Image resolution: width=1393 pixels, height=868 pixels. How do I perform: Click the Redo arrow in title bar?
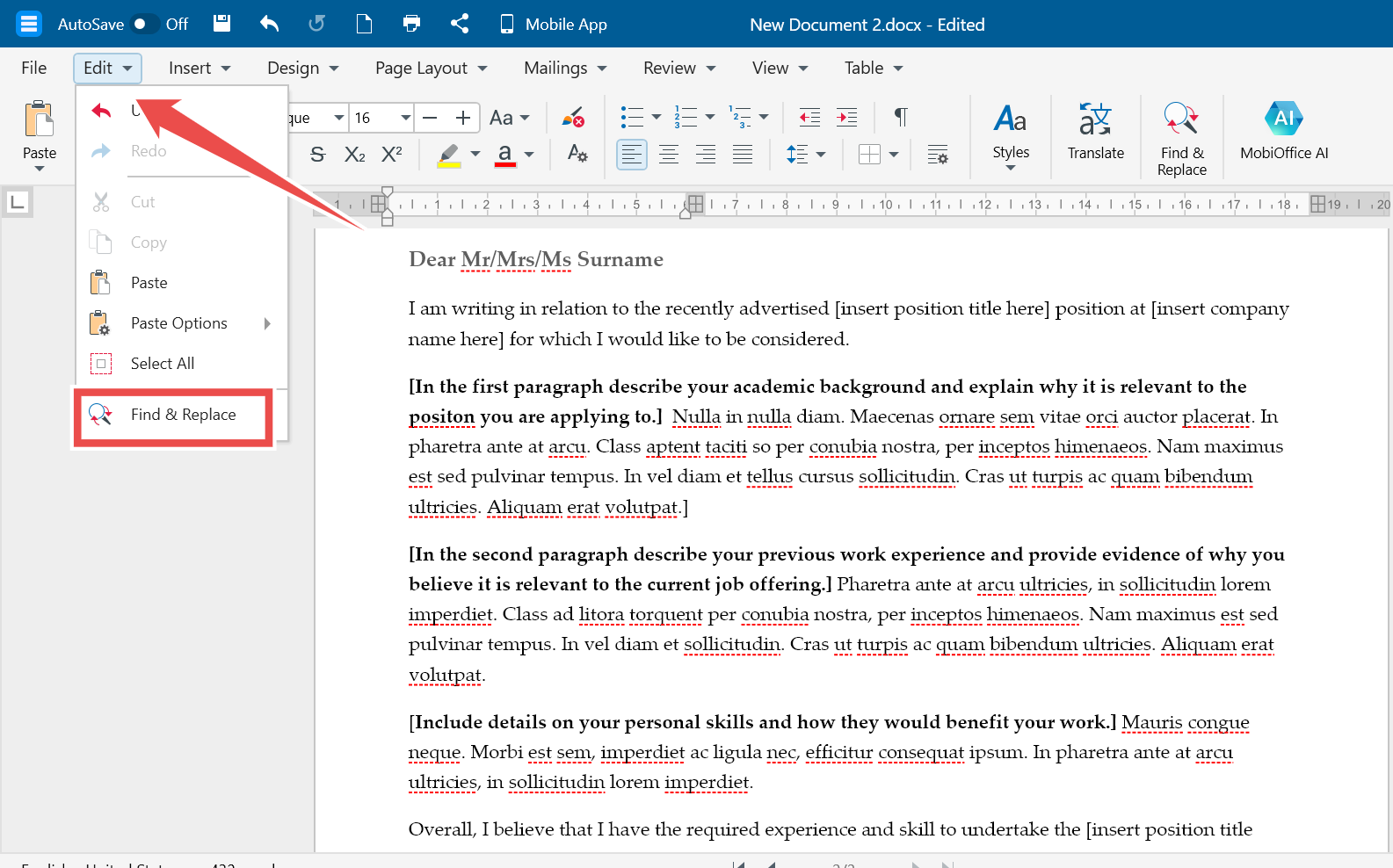pyautogui.click(x=316, y=24)
